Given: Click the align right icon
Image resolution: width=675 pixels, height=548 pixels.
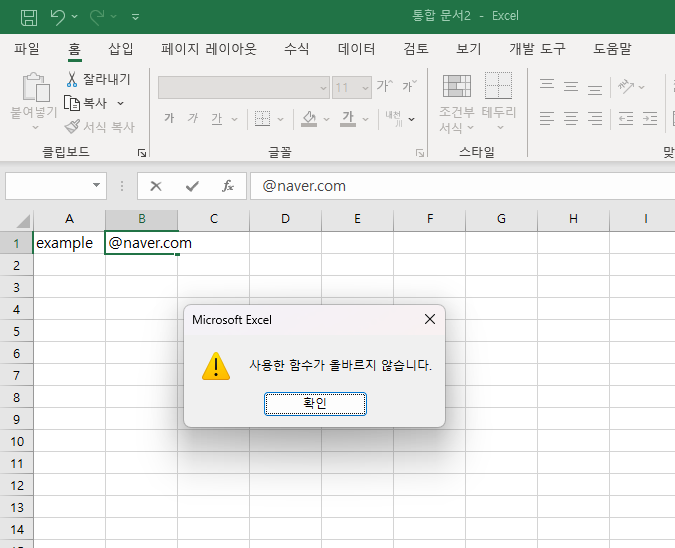Looking at the screenshot, I should 595,118.
